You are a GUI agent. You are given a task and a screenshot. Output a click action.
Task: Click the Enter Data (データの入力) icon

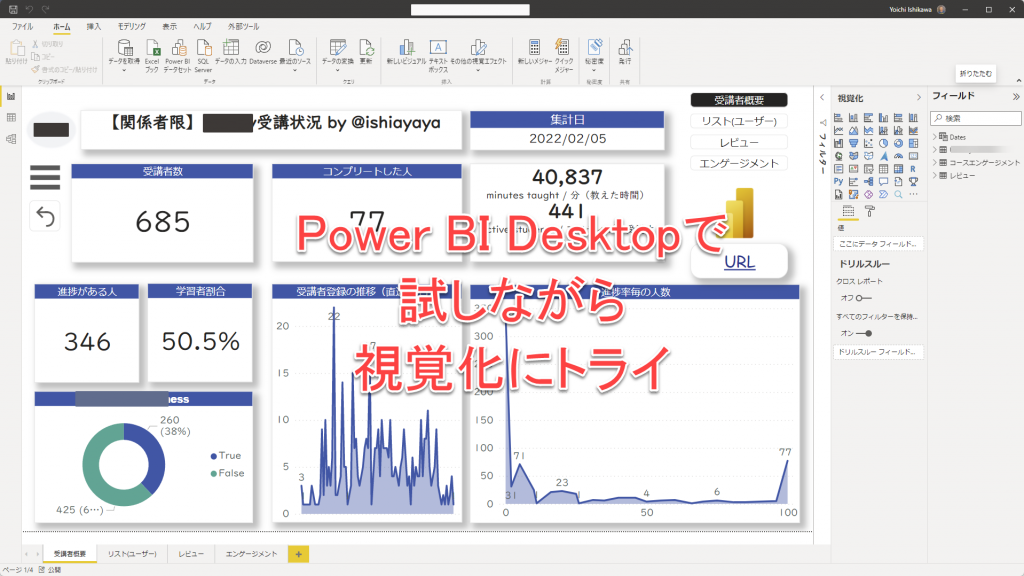[231, 47]
